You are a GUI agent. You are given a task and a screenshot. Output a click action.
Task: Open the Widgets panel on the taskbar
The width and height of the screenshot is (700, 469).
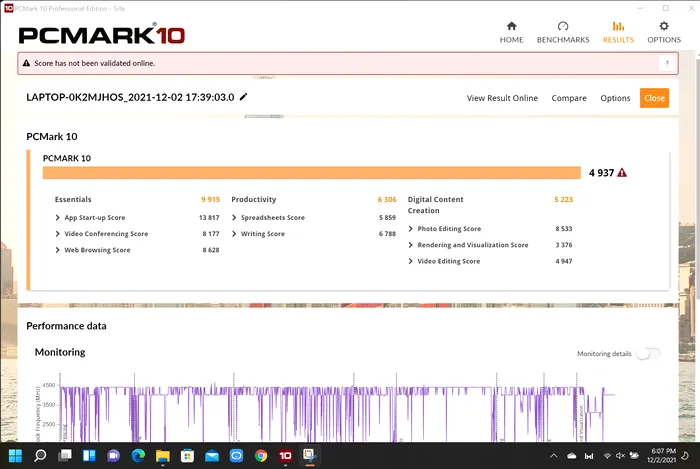89,456
